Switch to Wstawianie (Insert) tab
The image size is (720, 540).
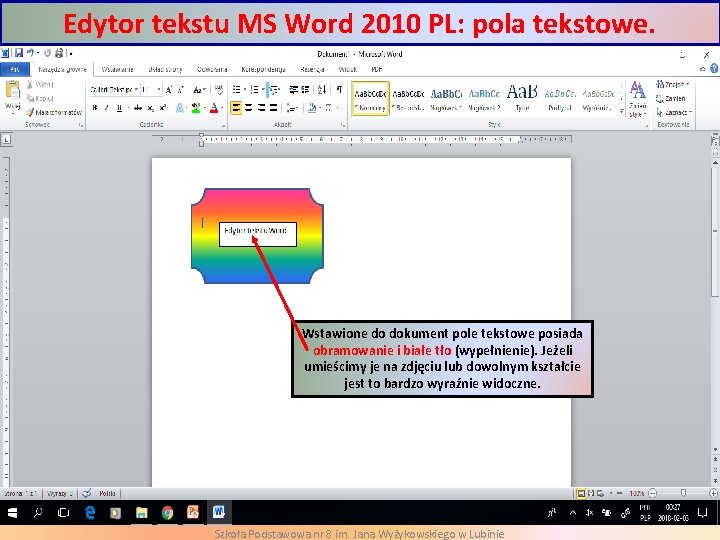(x=117, y=69)
